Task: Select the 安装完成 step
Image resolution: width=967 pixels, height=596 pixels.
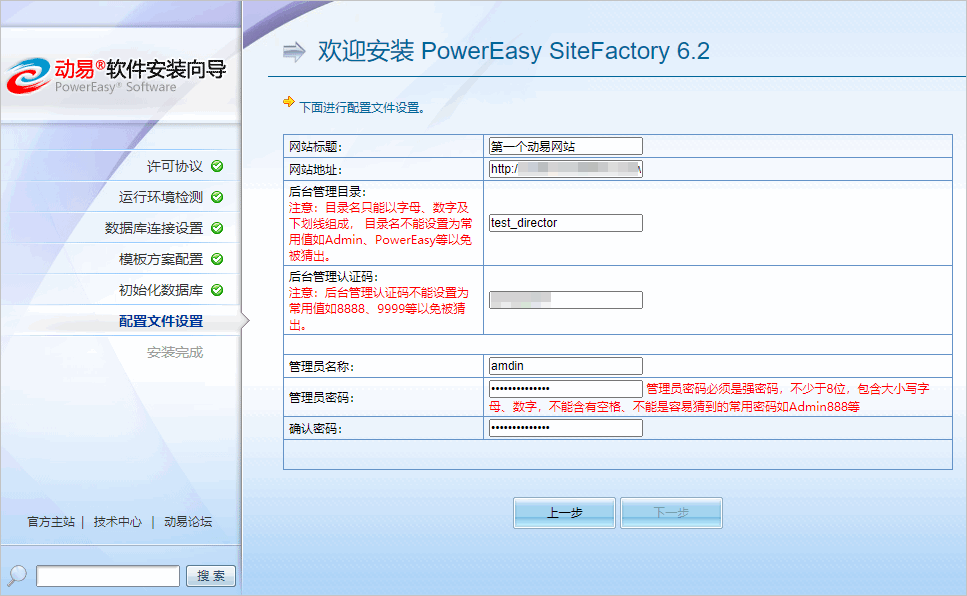Action: tap(175, 352)
